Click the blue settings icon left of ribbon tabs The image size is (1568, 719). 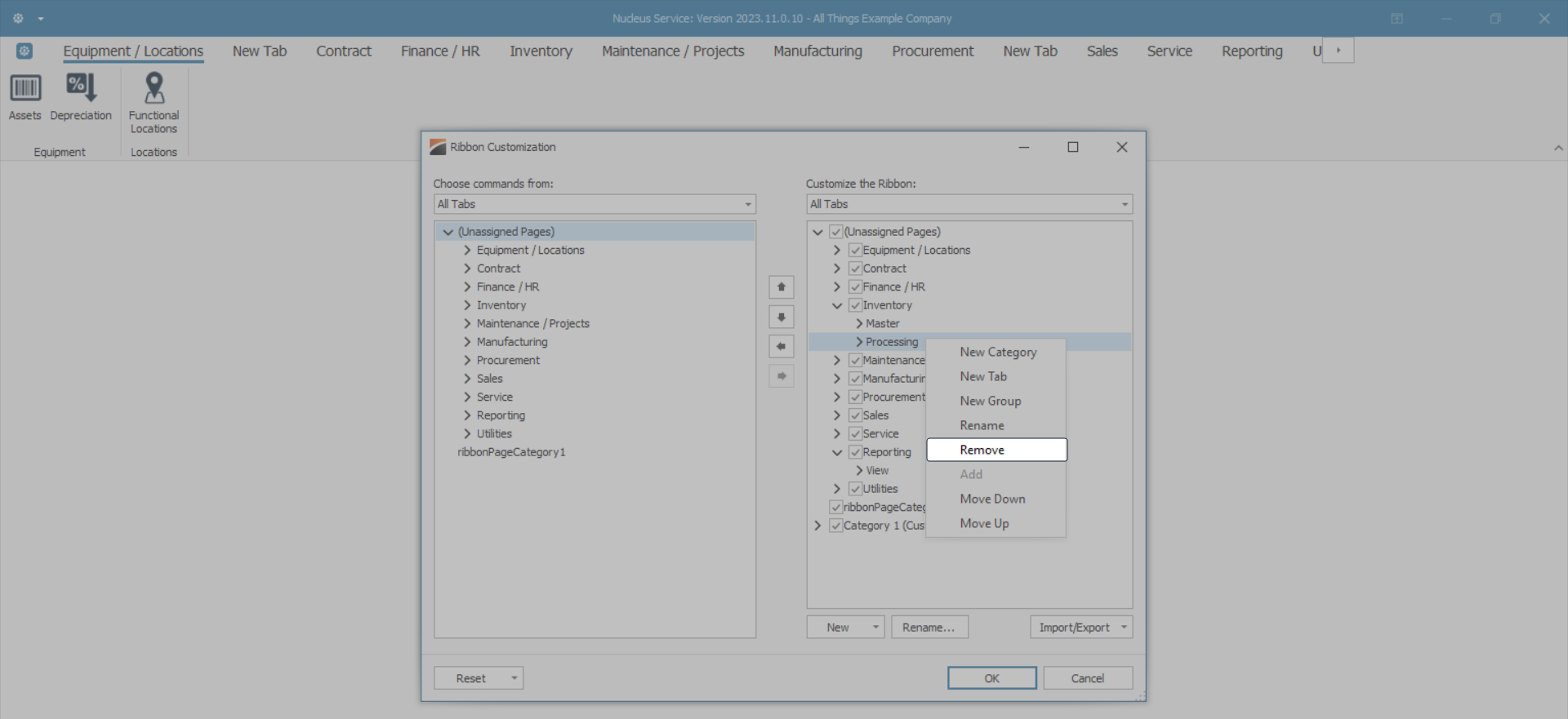(24, 51)
